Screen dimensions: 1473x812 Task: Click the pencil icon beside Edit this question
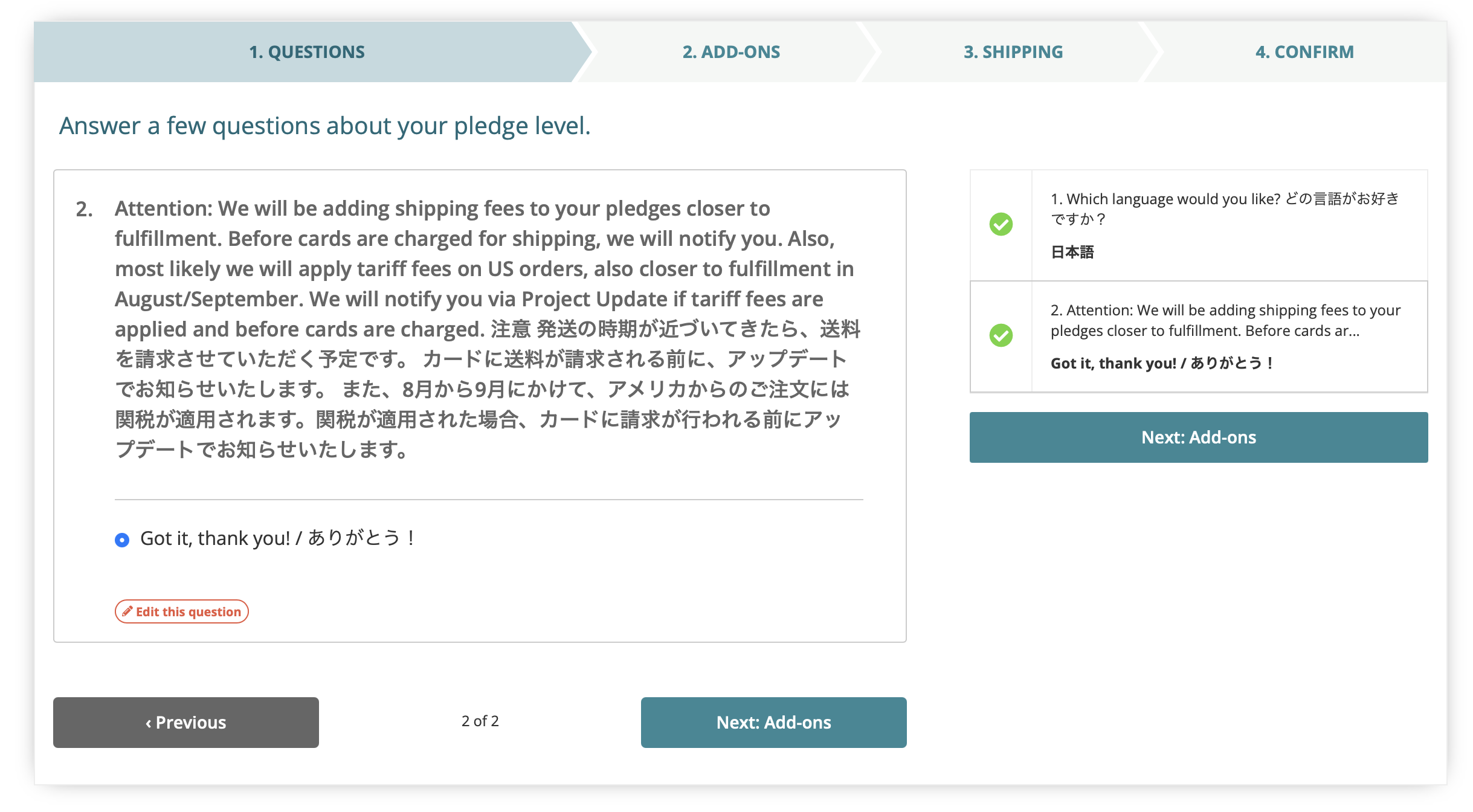(x=127, y=611)
